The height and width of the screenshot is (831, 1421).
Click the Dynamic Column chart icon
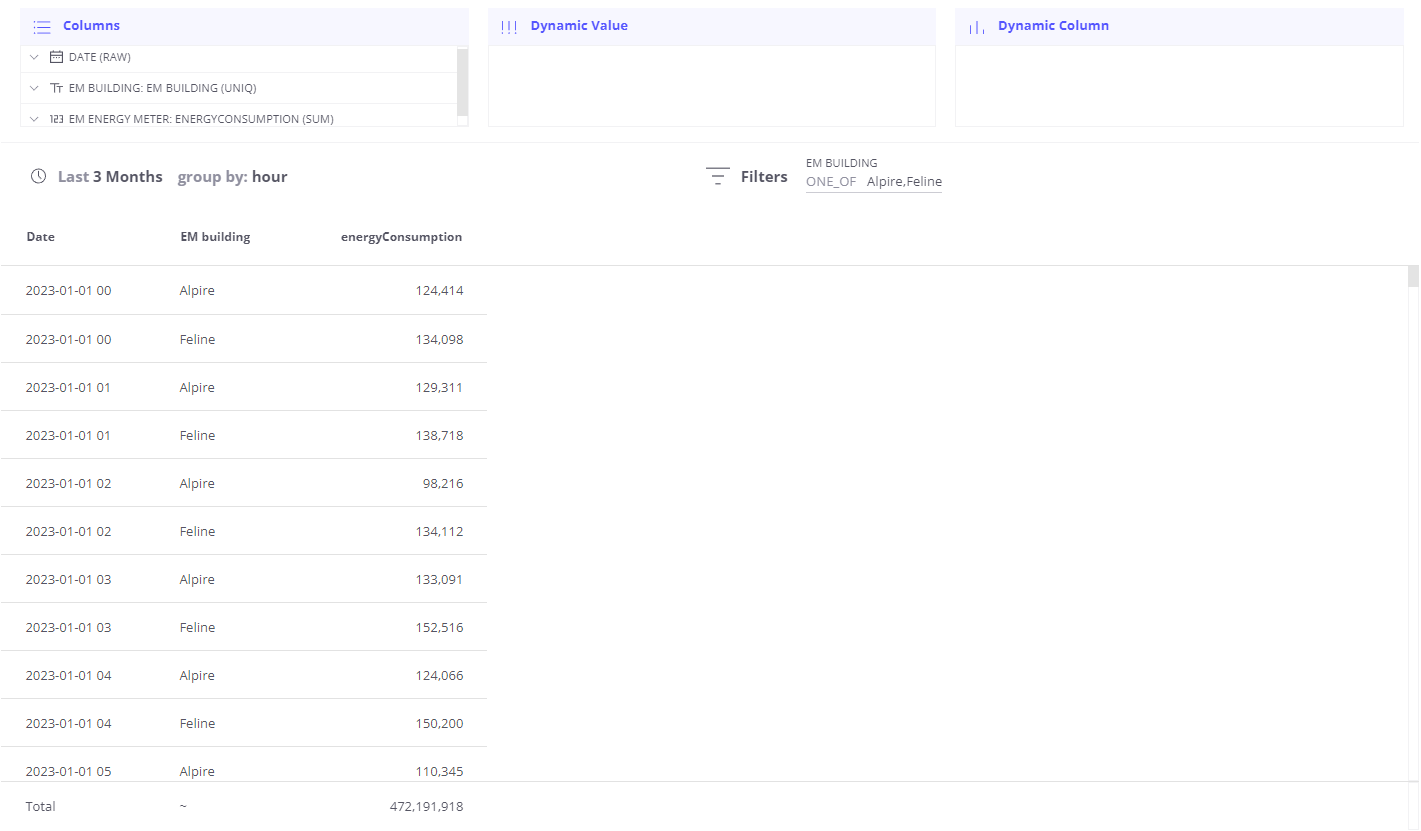(977, 27)
